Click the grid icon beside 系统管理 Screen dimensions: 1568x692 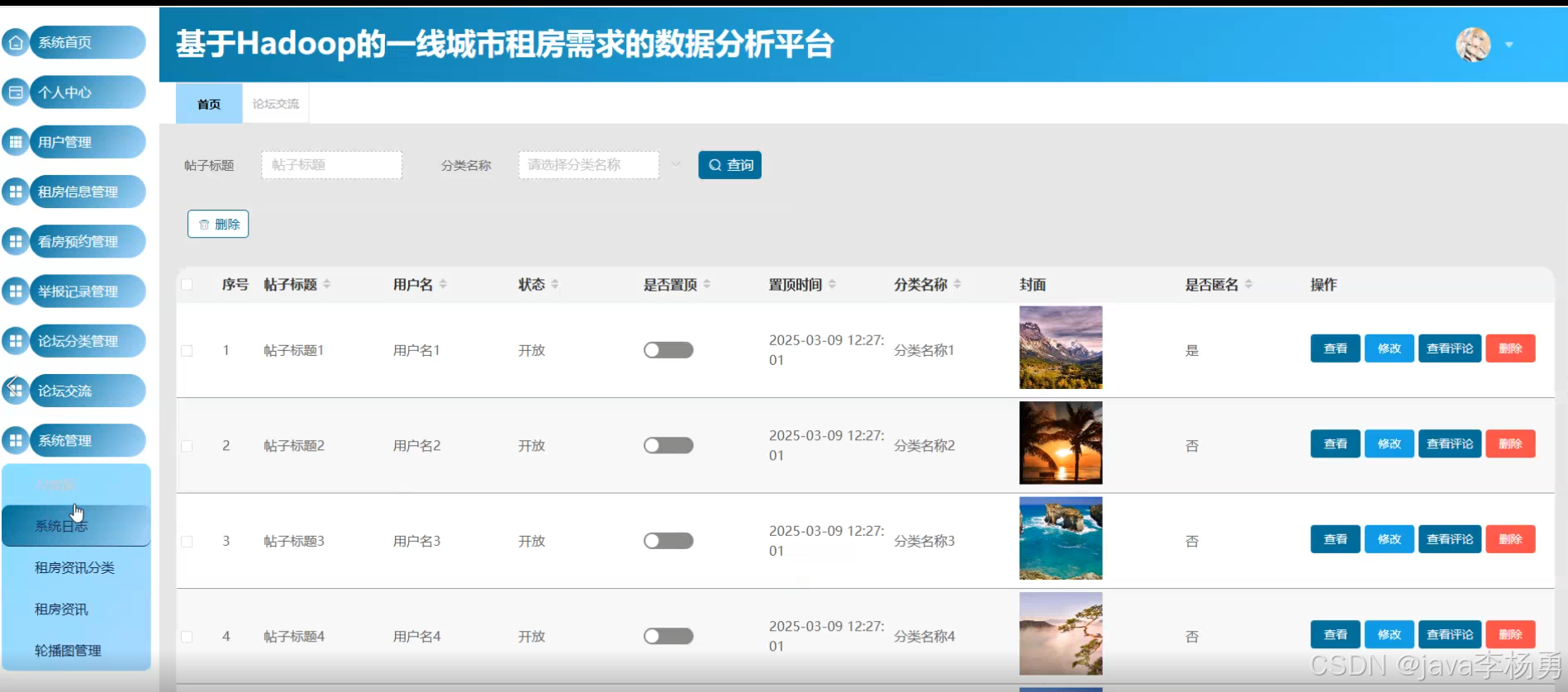coord(16,440)
